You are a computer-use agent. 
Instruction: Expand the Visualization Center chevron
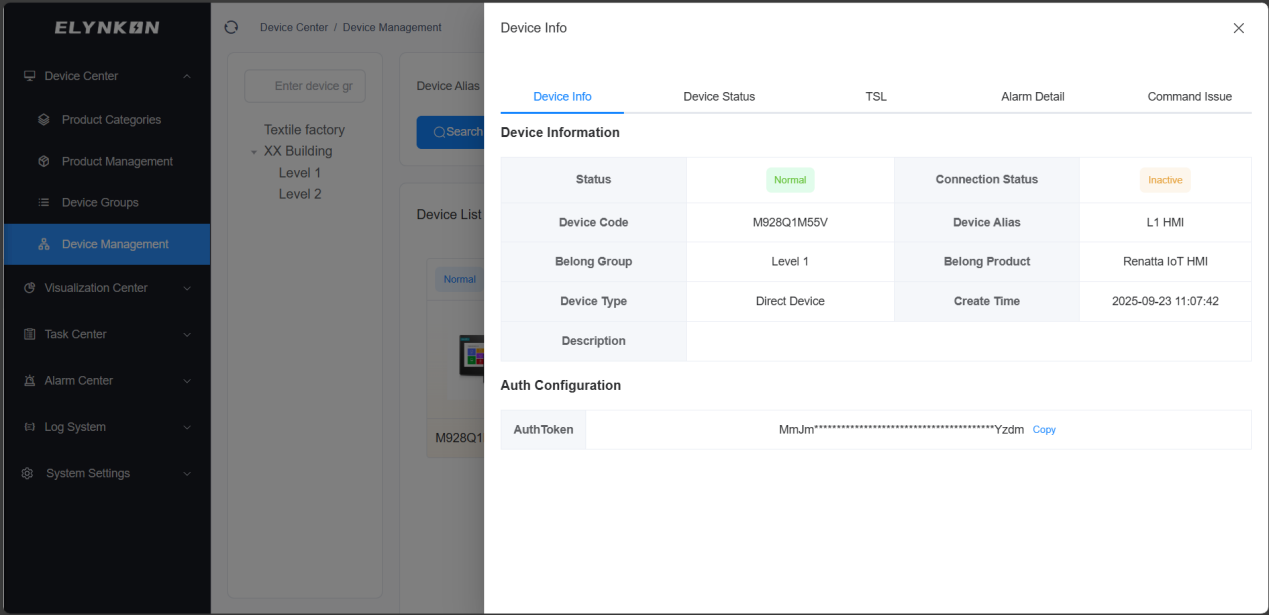click(187, 288)
